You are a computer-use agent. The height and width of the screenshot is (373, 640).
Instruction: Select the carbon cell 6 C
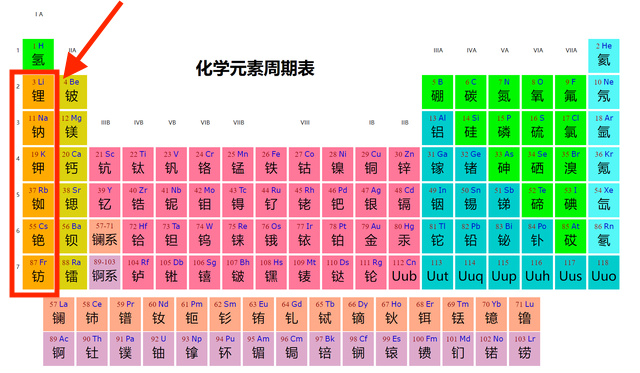pos(471,92)
